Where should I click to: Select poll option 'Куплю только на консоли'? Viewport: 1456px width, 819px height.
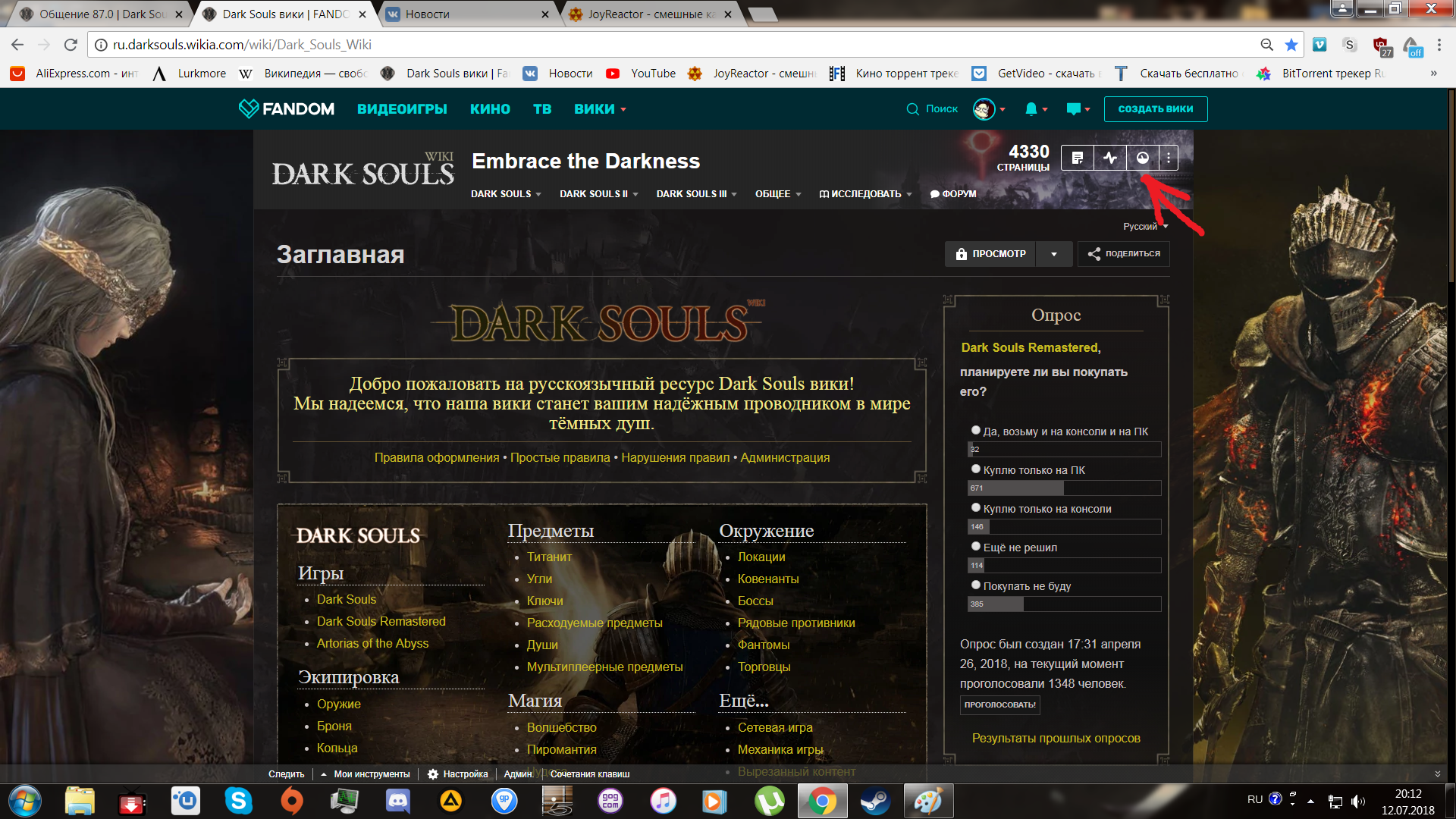(976, 507)
